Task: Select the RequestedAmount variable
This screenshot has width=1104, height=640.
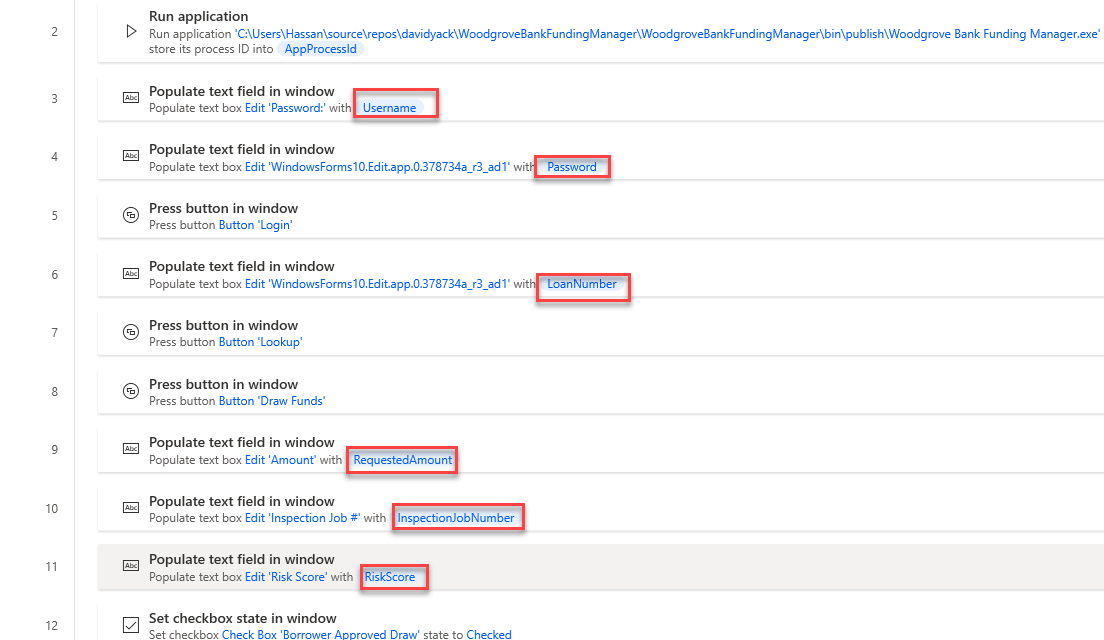Action: click(x=400, y=460)
